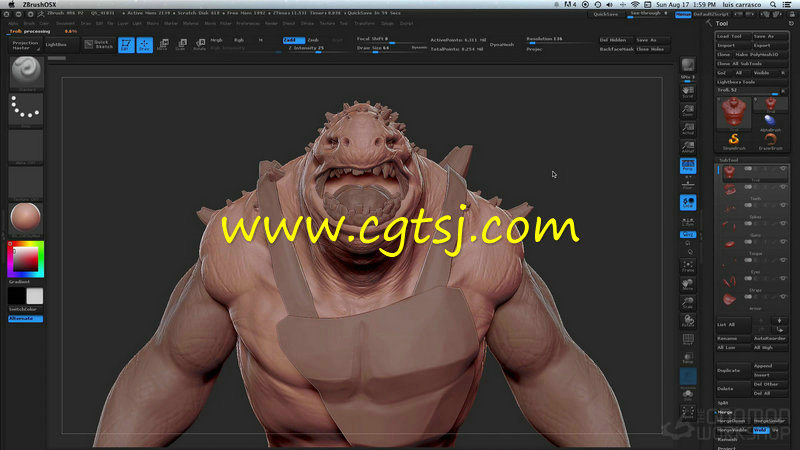Click the right shelf Scale view icon
800x450 pixels.
click(x=688, y=303)
